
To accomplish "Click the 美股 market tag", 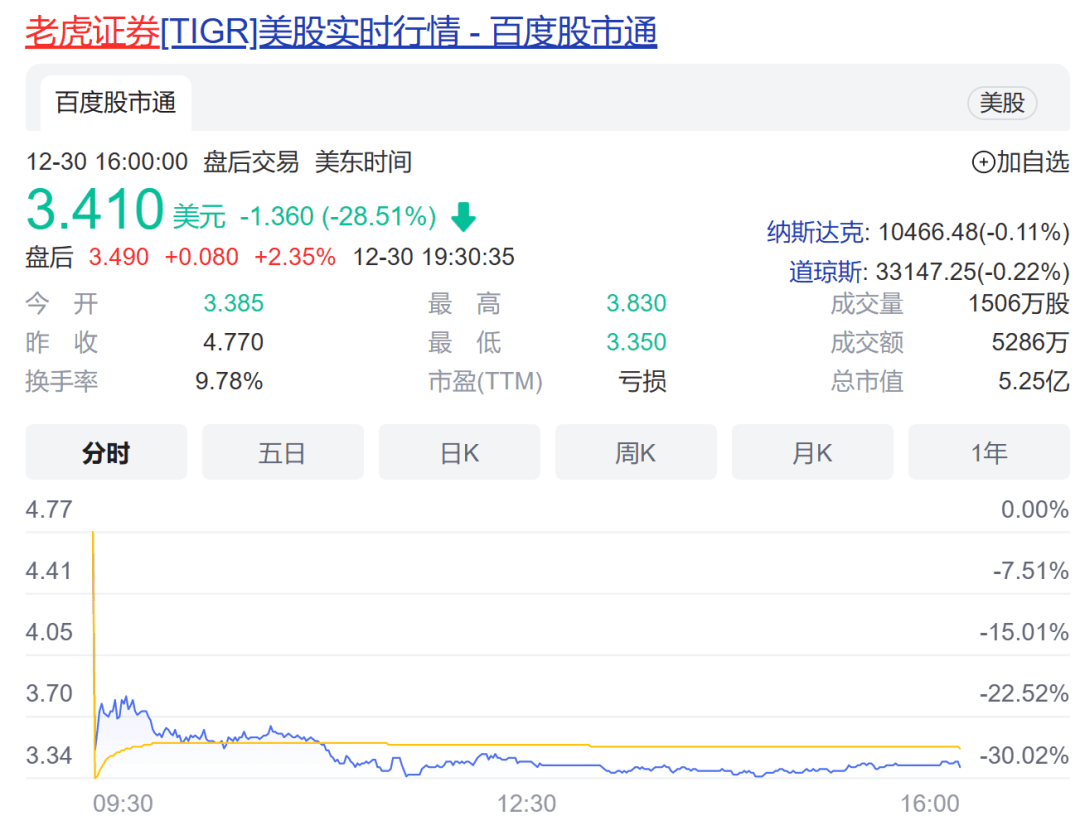I will (x=1002, y=103).
